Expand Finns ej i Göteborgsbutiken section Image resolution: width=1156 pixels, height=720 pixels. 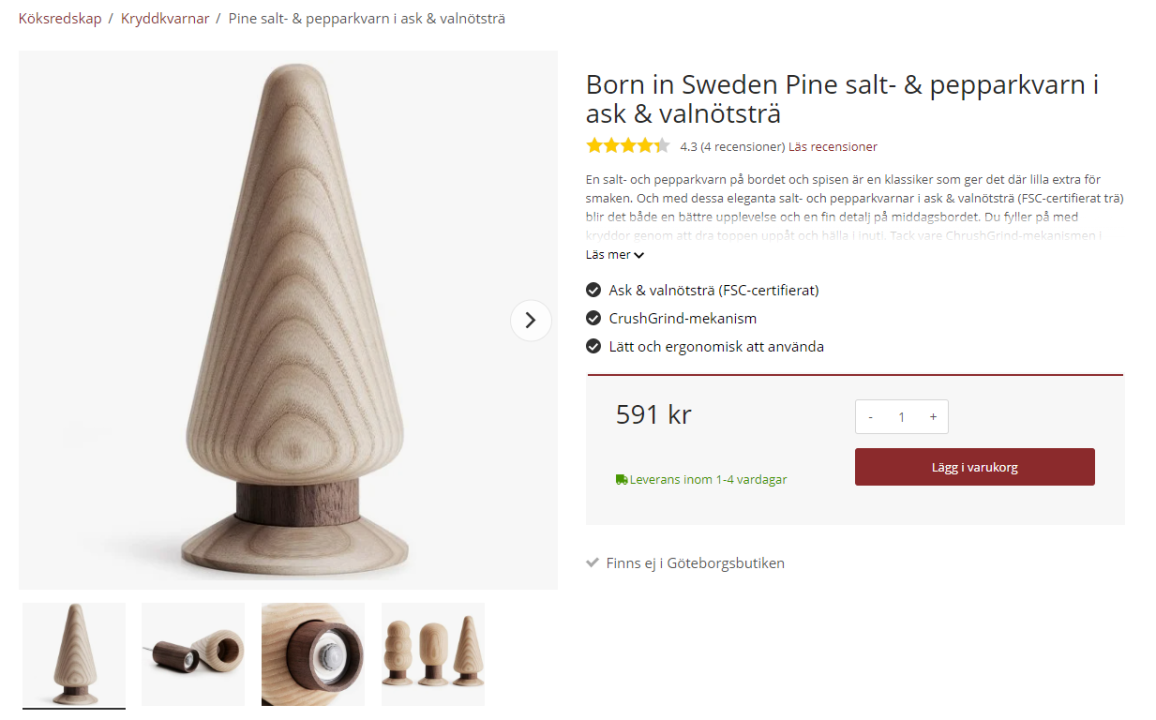(694, 562)
